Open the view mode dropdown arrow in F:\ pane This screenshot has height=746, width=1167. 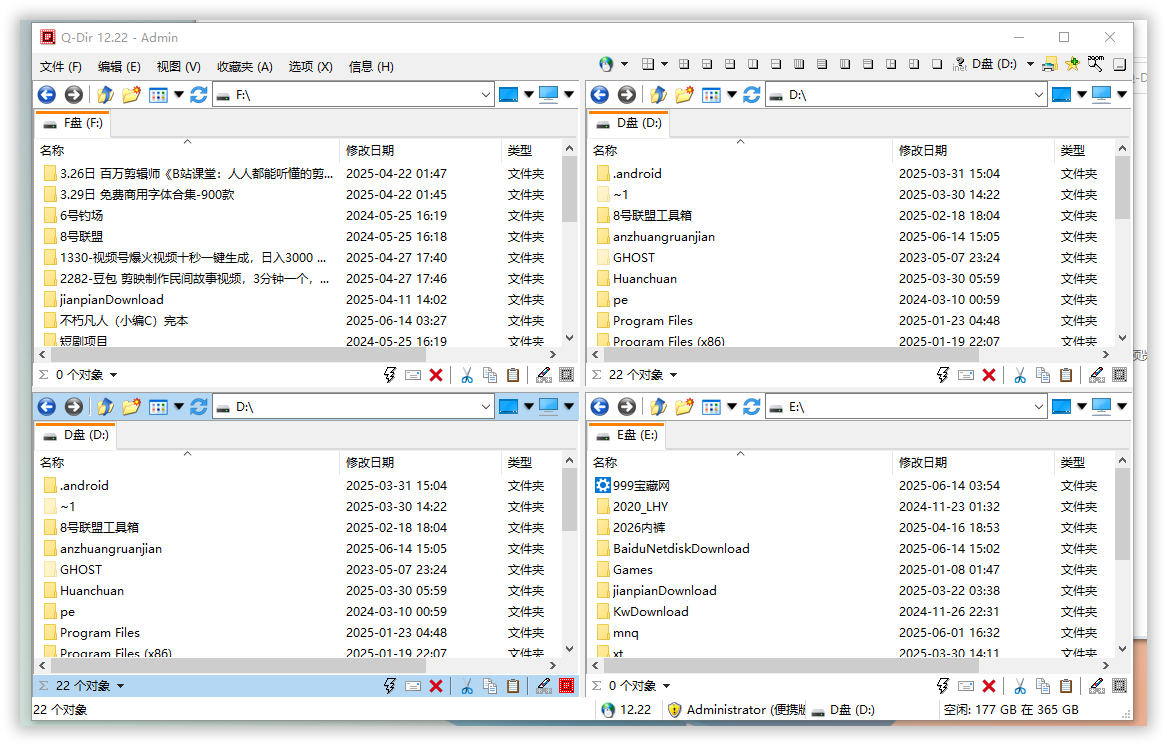179,95
